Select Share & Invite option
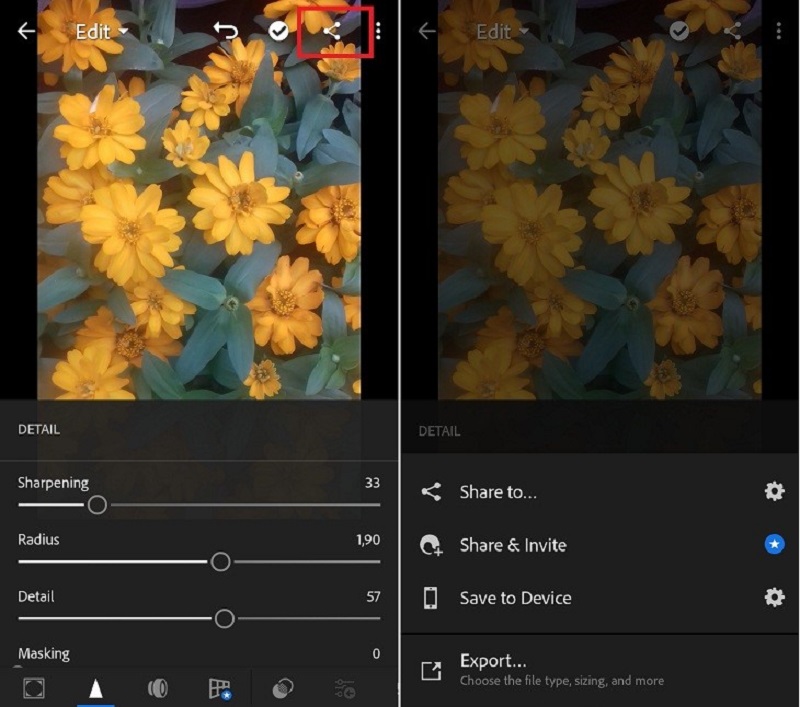 (x=512, y=545)
